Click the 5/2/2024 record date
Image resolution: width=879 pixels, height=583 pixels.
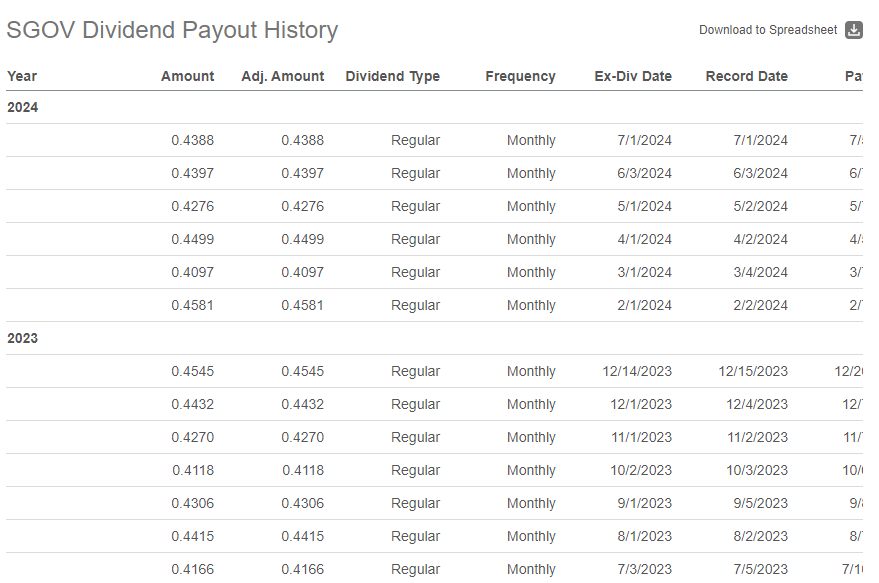coord(760,206)
